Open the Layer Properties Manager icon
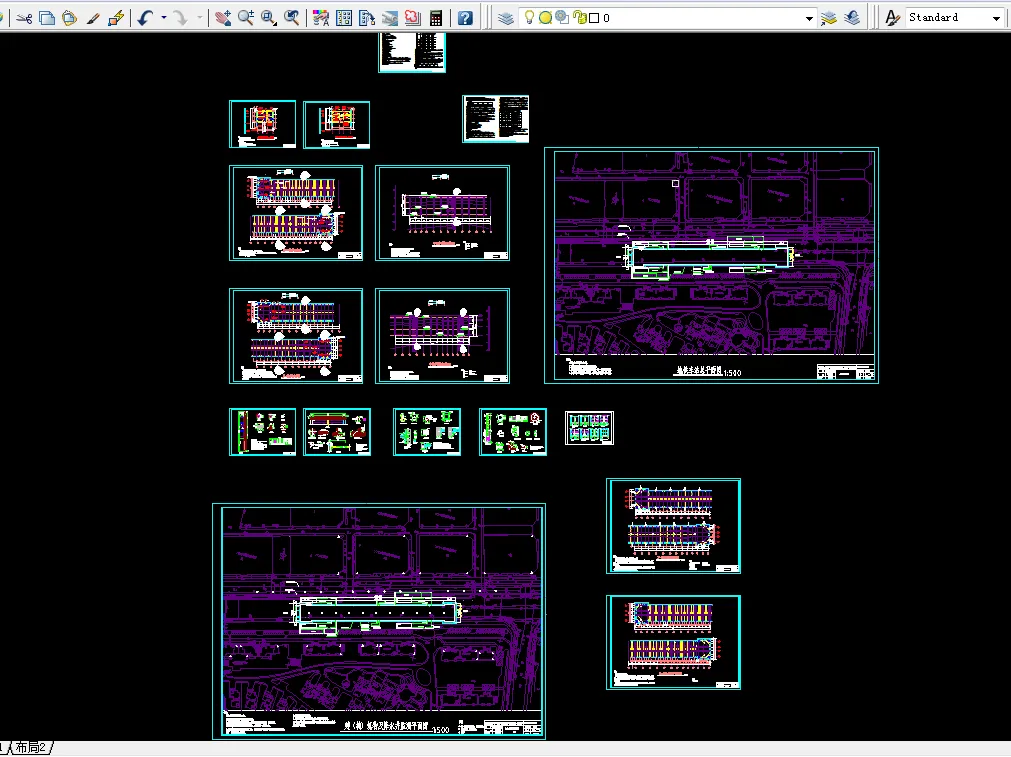This screenshot has height=757, width=1011. (506, 18)
